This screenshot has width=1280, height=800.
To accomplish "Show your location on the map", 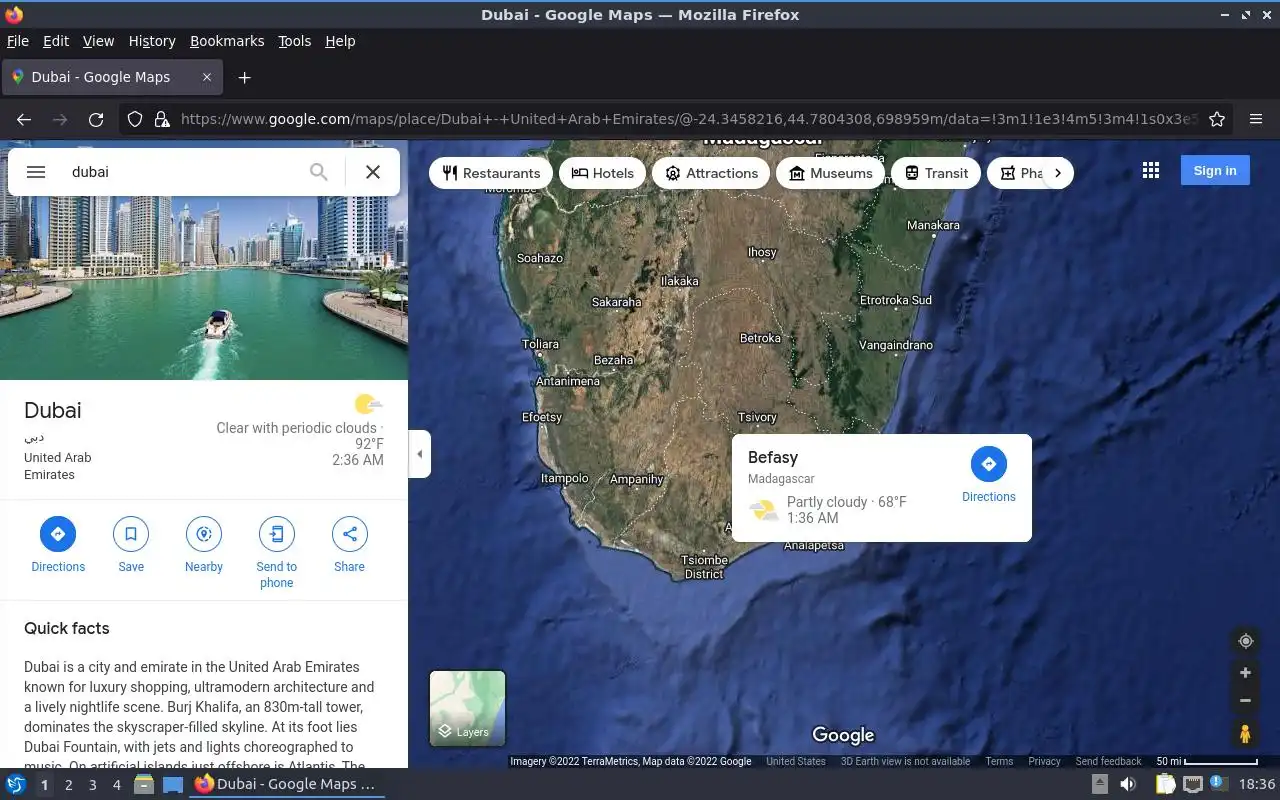I will [1245, 641].
